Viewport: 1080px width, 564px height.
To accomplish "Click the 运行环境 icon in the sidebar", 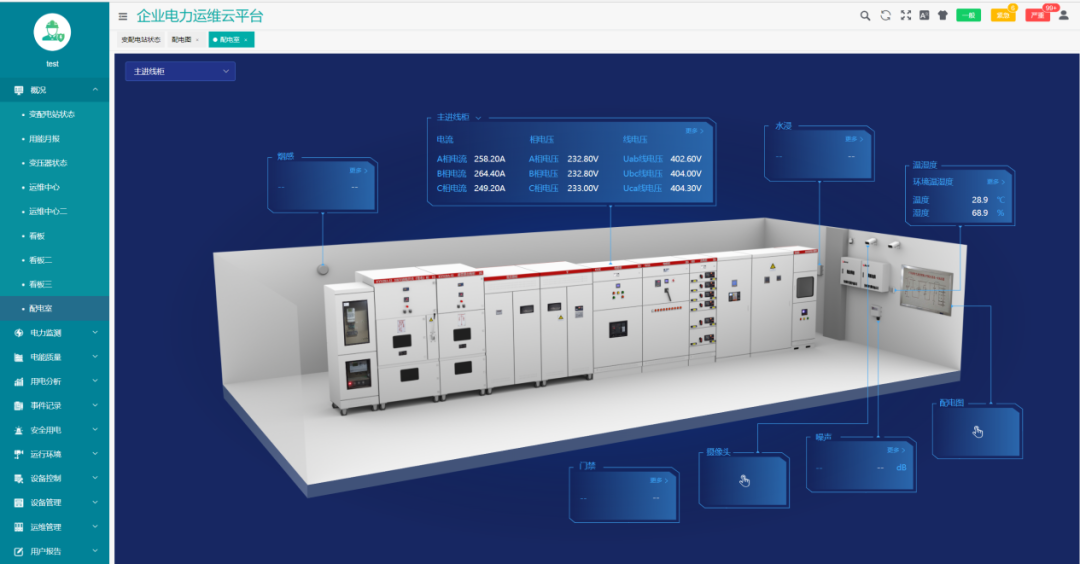I will 19,455.
